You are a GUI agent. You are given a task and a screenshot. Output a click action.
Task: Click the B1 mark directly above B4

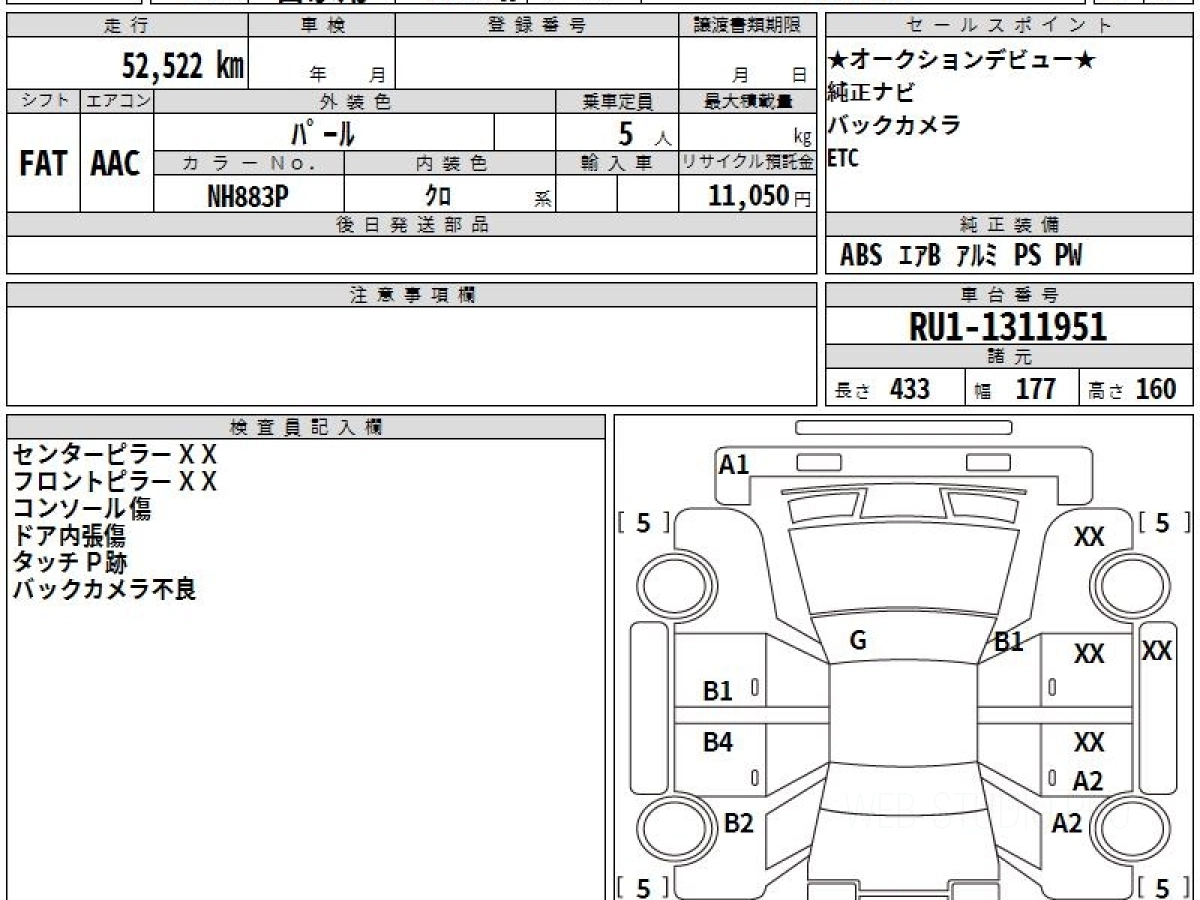tap(717, 690)
